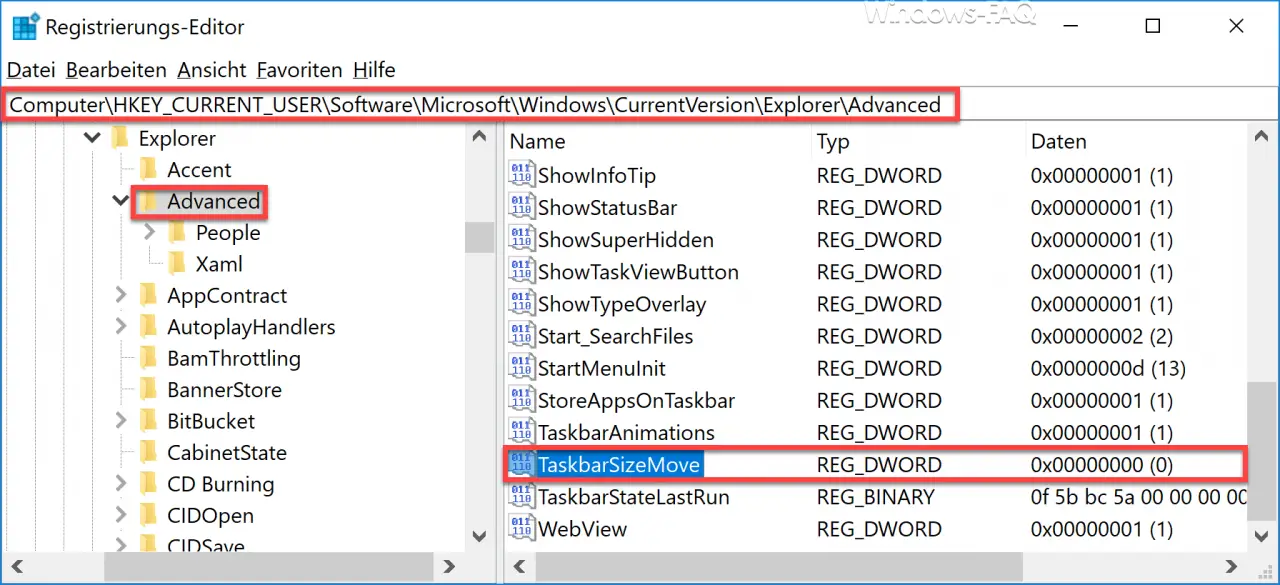
Task: Expand the CIDOpen key
Action: (122, 516)
